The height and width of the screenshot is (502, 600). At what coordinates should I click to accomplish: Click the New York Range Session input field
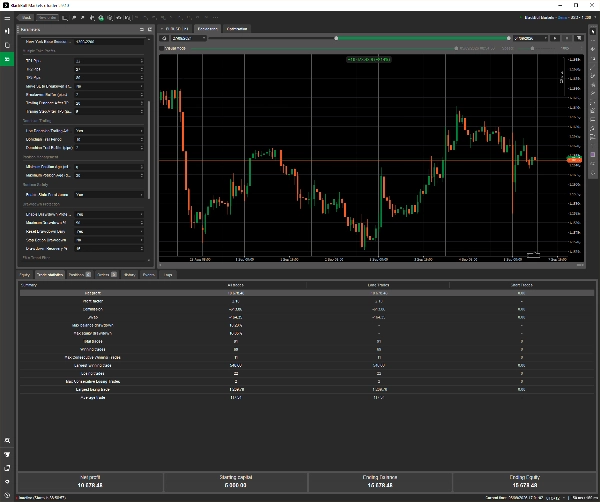click(109, 42)
